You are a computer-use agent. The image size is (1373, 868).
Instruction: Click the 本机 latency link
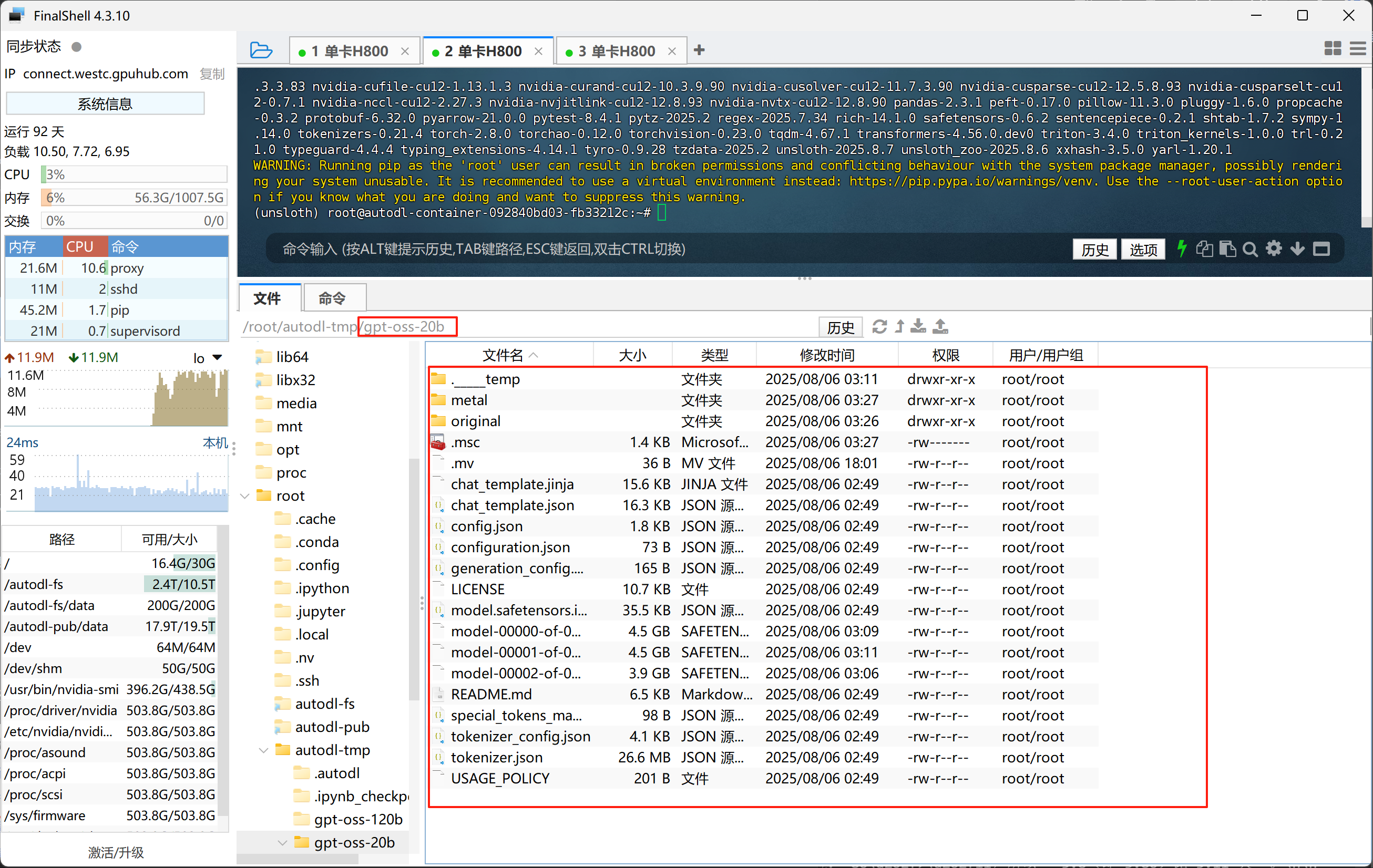(216, 443)
